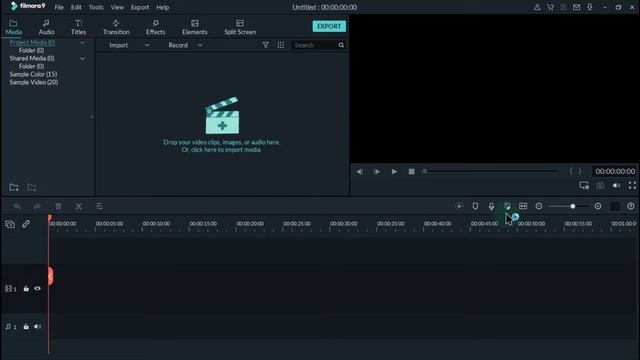Click the Redo arrow icon
Viewport: 640px width, 360px height.
pyautogui.click(x=37, y=206)
